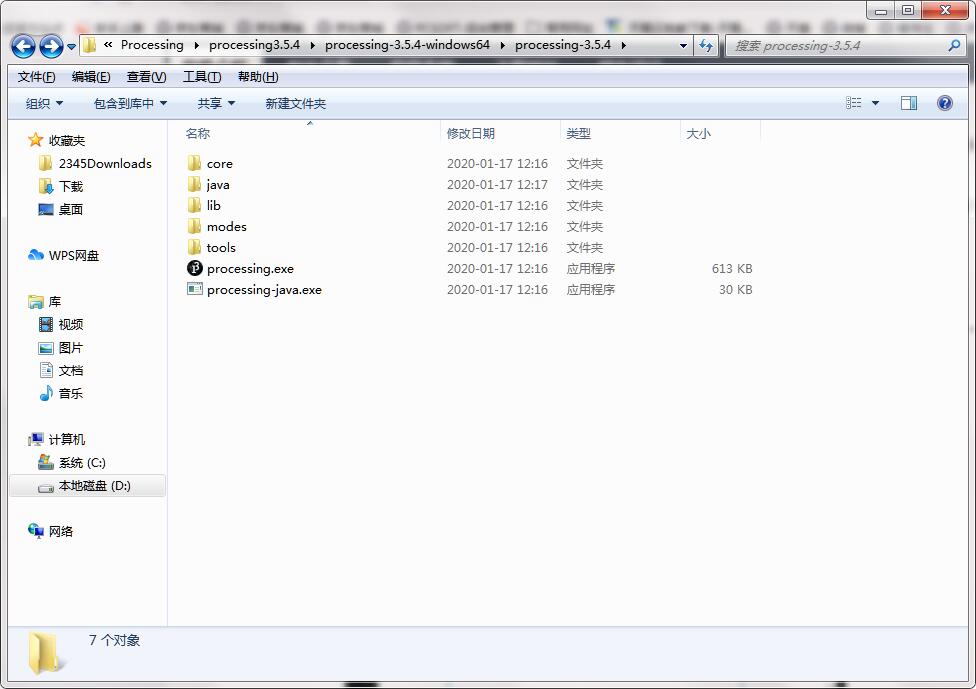Click the 库 libraries icon

(x=35, y=301)
